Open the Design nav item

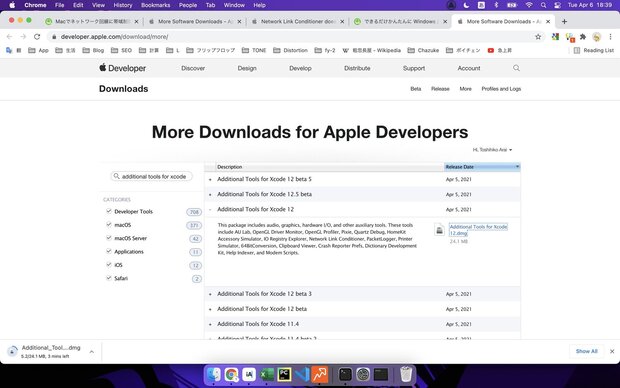(x=247, y=68)
